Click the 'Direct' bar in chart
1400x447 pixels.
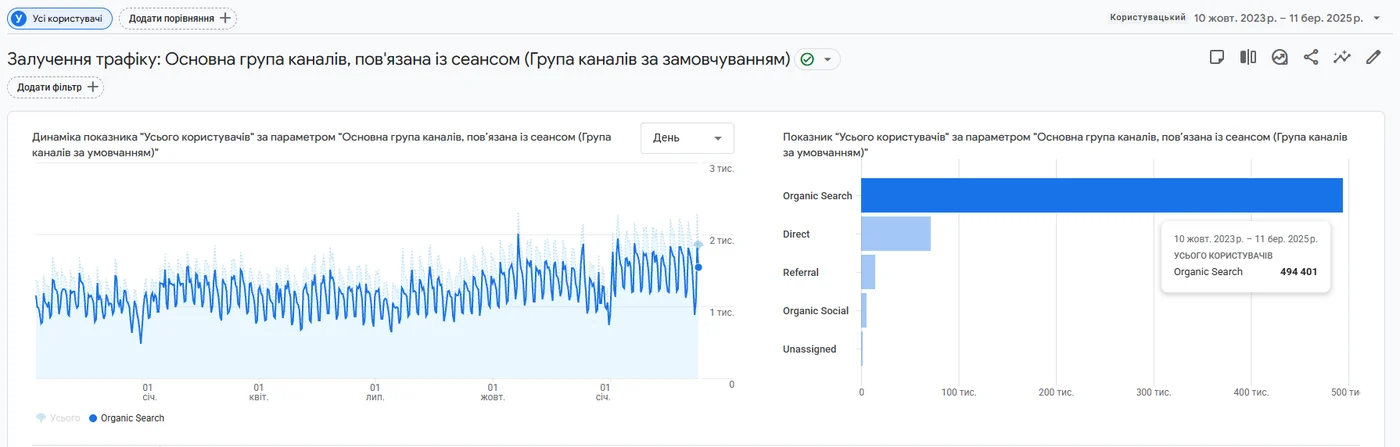[x=896, y=234]
